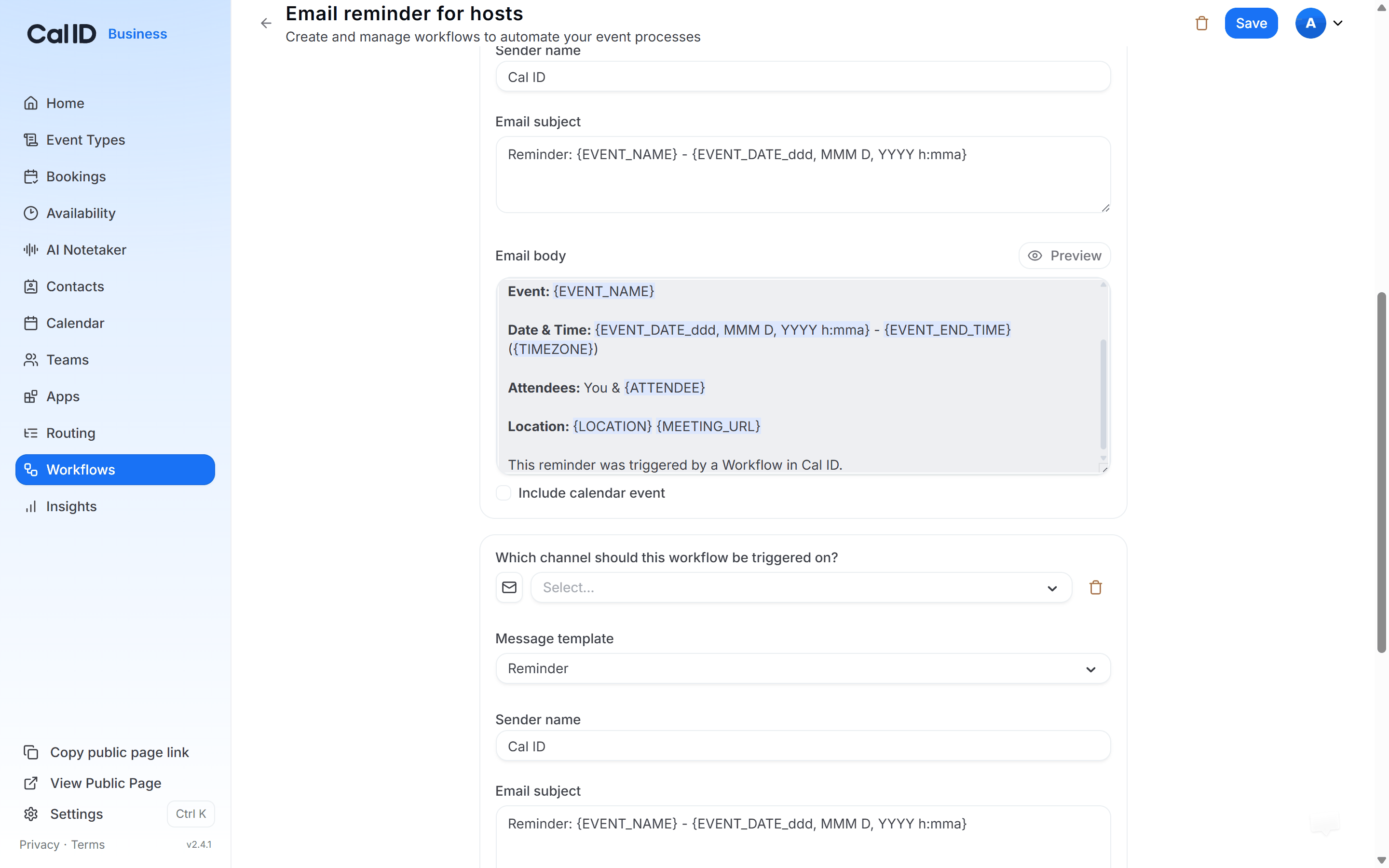Click the {MEETING_URL} variable in body
The height and width of the screenshot is (868, 1389).
708,426
